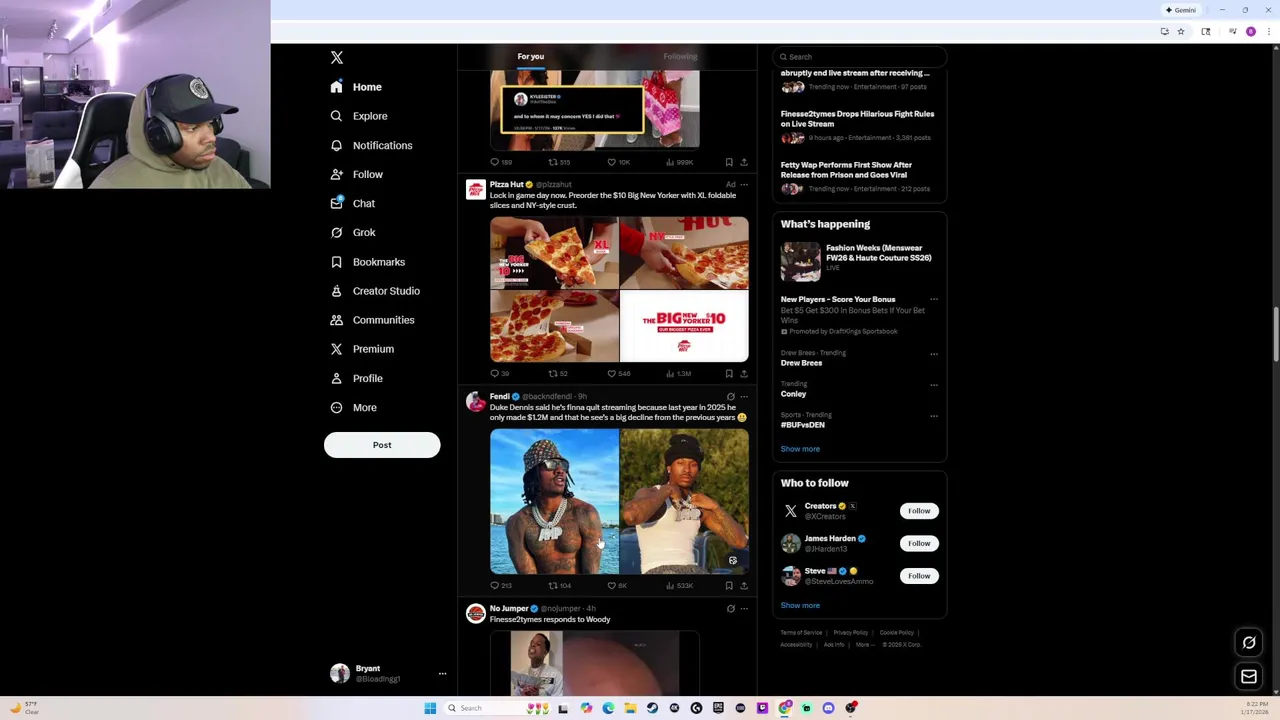Bookmark the Pizza Hut post
Image resolution: width=1280 pixels, height=720 pixels.
pyautogui.click(x=729, y=374)
